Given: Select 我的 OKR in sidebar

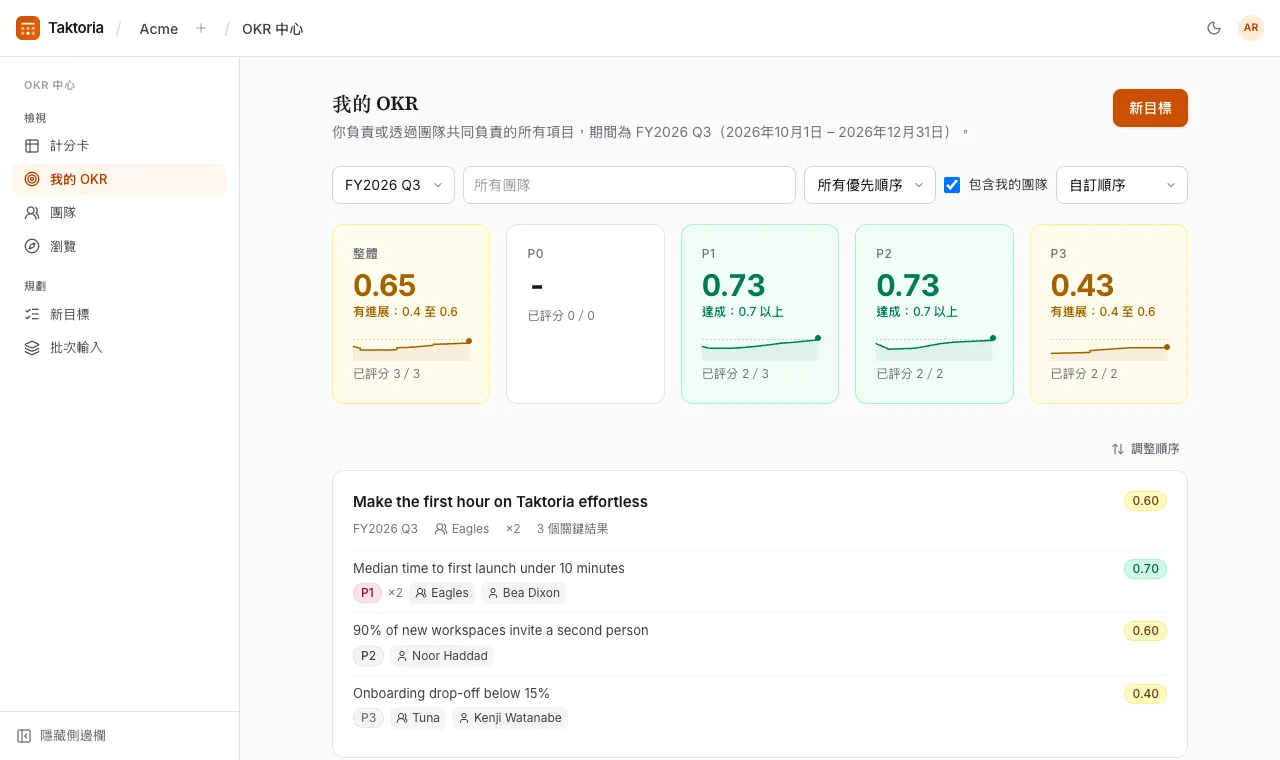Looking at the screenshot, I should [119, 179].
